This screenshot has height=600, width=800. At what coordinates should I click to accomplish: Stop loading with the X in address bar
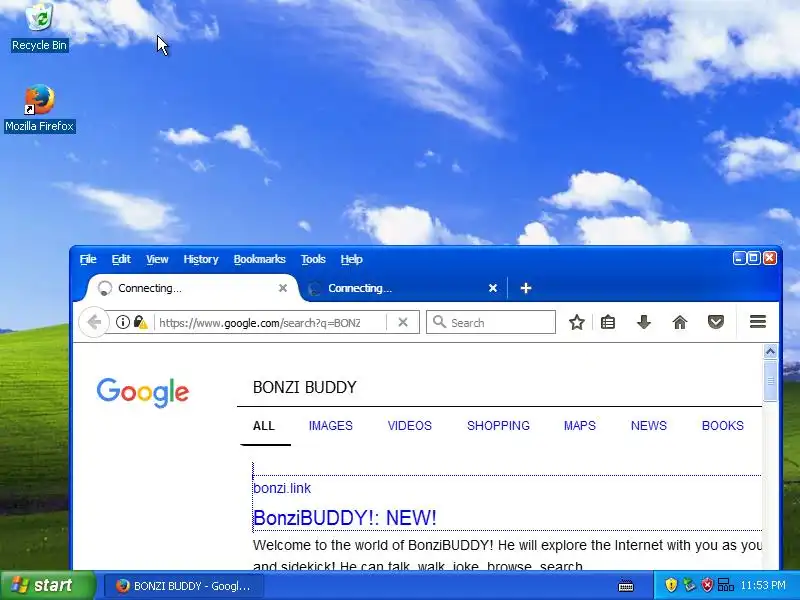click(x=403, y=322)
